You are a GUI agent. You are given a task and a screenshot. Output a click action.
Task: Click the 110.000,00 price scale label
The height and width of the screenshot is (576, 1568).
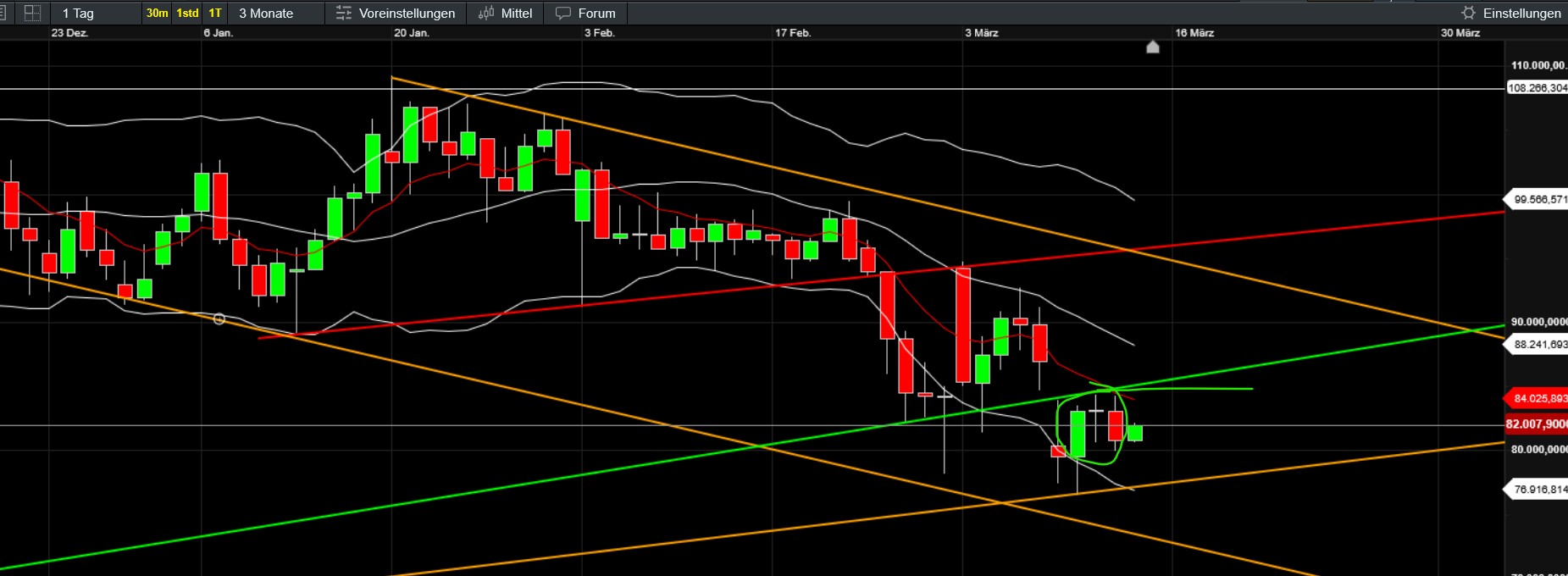click(x=1538, y=65)
